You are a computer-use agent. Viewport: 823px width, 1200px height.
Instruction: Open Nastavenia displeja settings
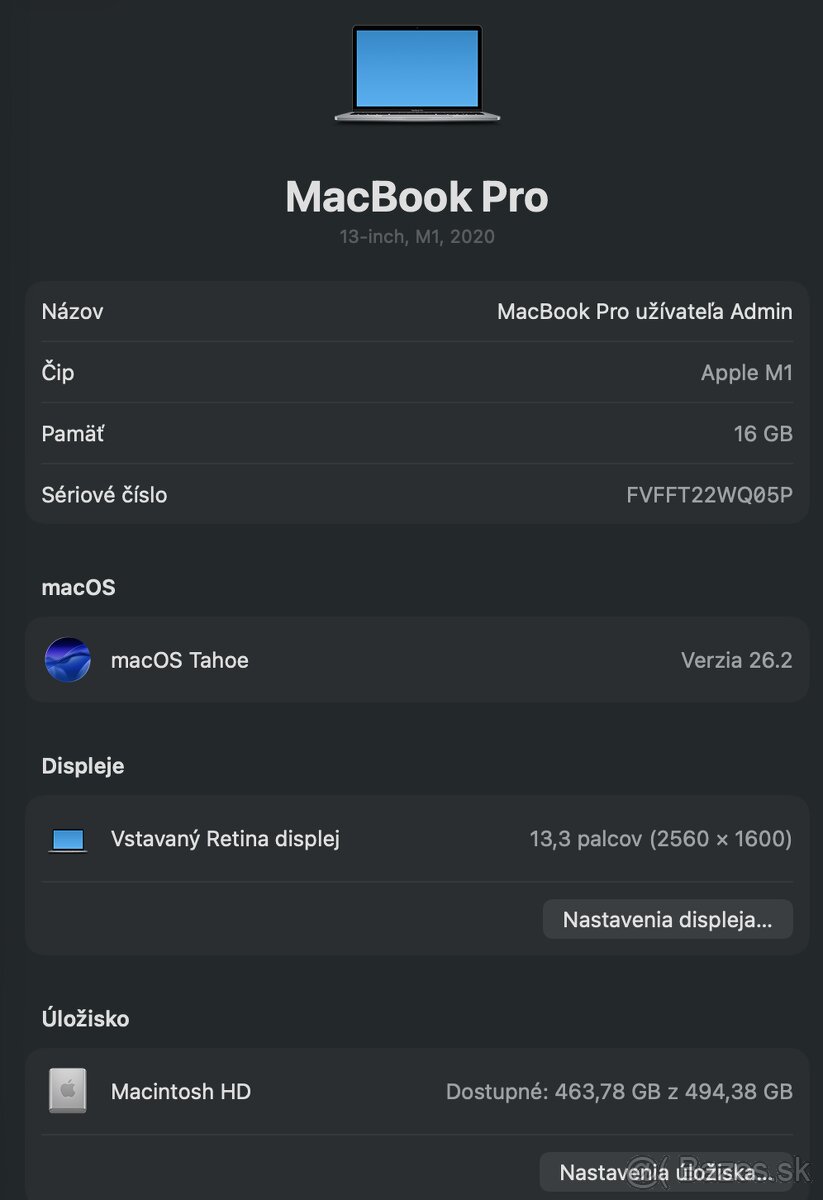(667, 918)
